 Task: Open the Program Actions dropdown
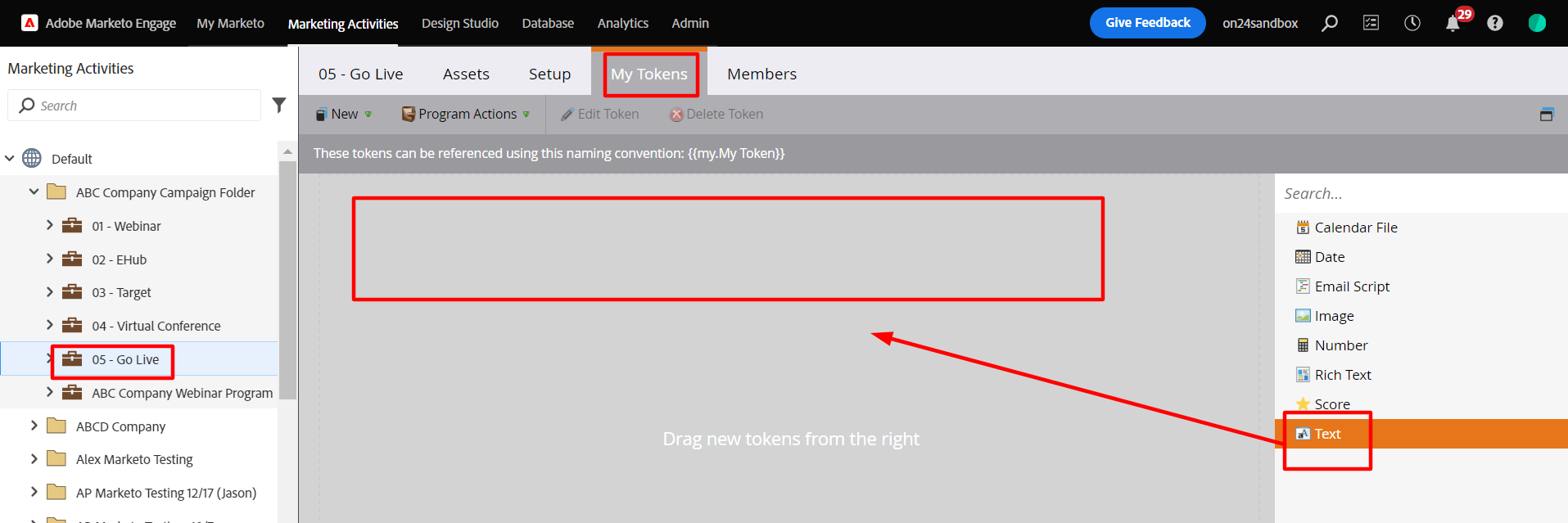(x=466, y=114)
